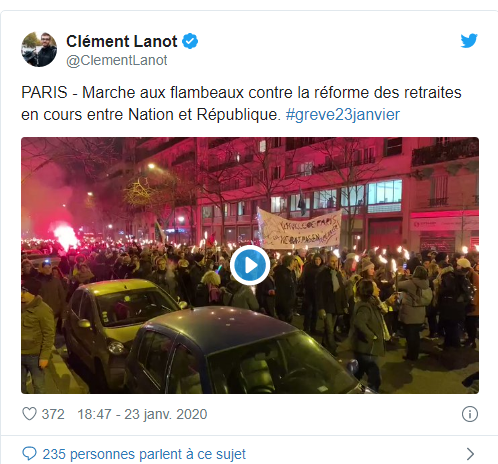Click the speech bubble reply icon
498x464 pixels.
coord(29,454)
